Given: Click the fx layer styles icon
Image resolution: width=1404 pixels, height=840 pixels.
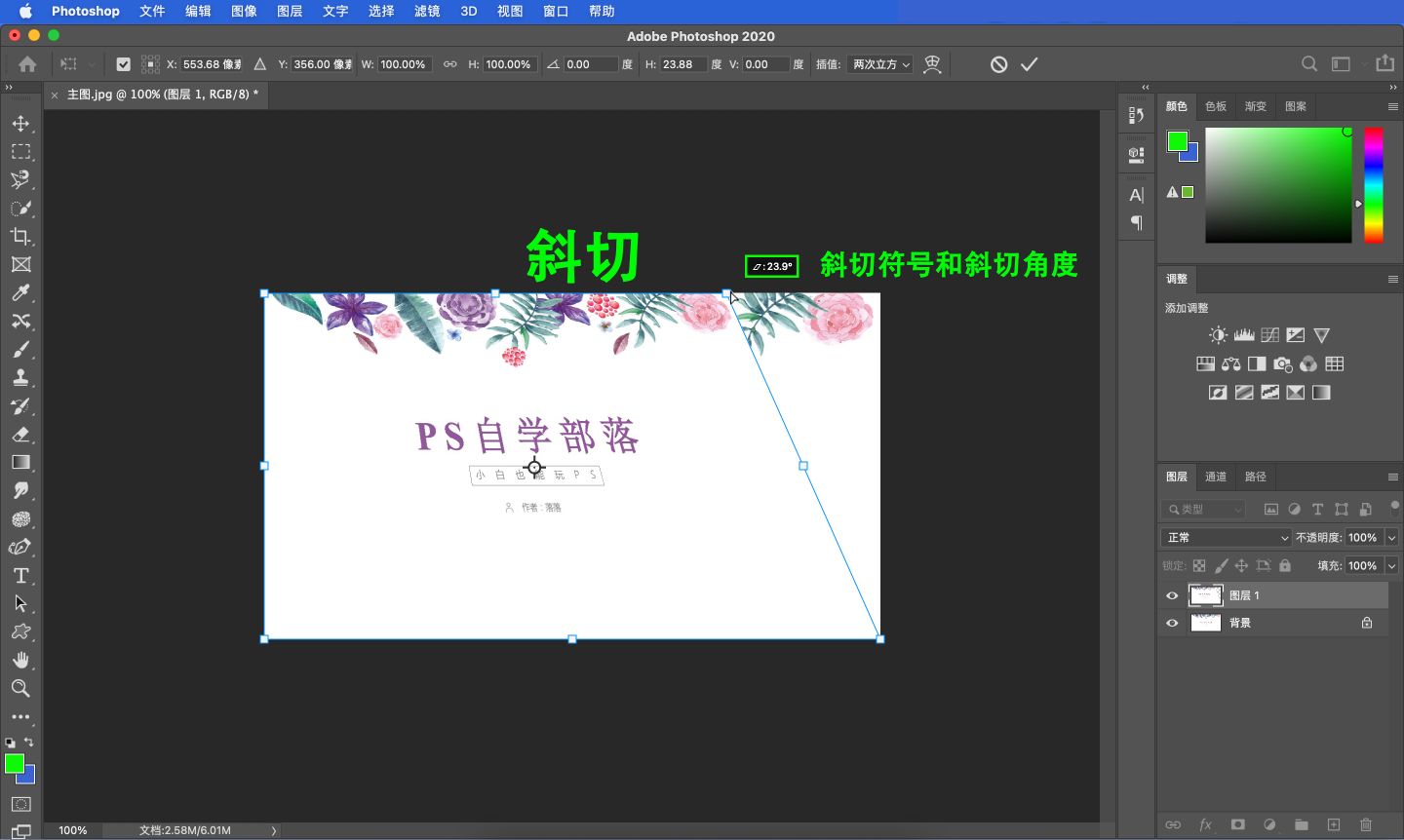Looking at the screenshot, I should [1205, 823].
